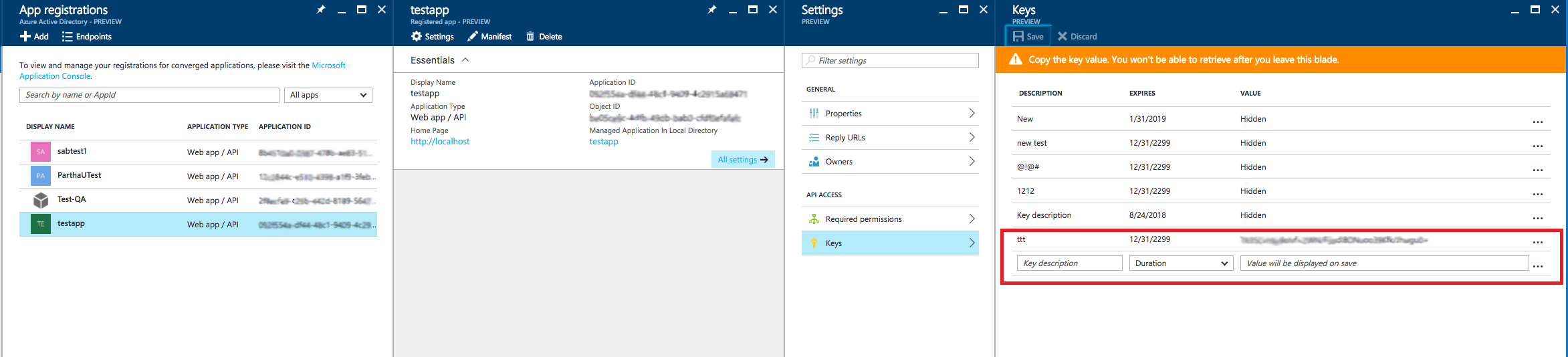This screenshot has width=1568, height=357.
Task: Edit the Manifest pencil icon
Action: click(473, 37)
